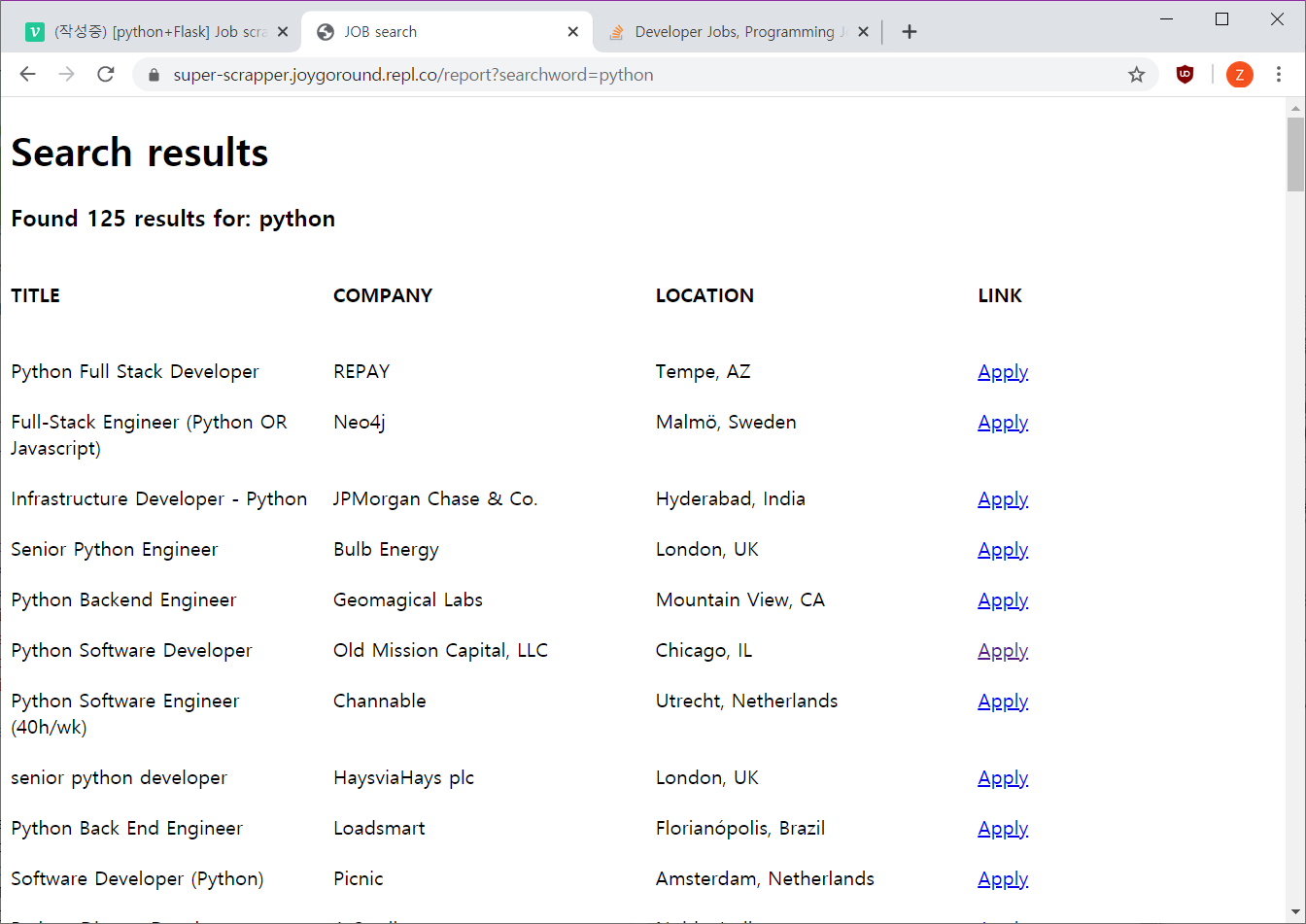Apply to Python Full Stack Developer at REPAY
Viewport: 1306px width, 924px height.
click(1003, 372)
